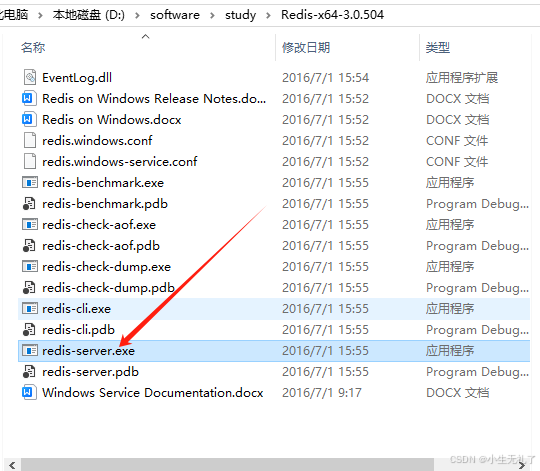Screen dimensions: 540x471
Task: Click the horizontal scrollbar thumb
Action: (x=227, y=465)
